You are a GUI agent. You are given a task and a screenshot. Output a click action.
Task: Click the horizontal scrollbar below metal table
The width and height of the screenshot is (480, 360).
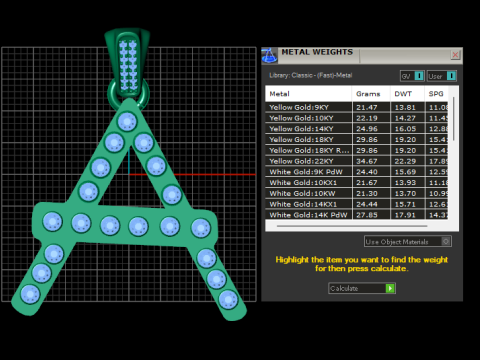point(352,226)
